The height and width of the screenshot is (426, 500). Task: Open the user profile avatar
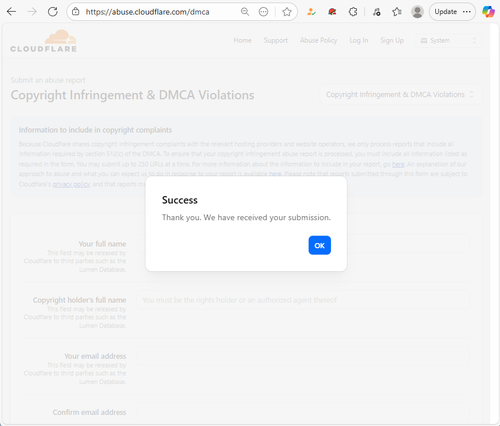click(x=417, y=12)
